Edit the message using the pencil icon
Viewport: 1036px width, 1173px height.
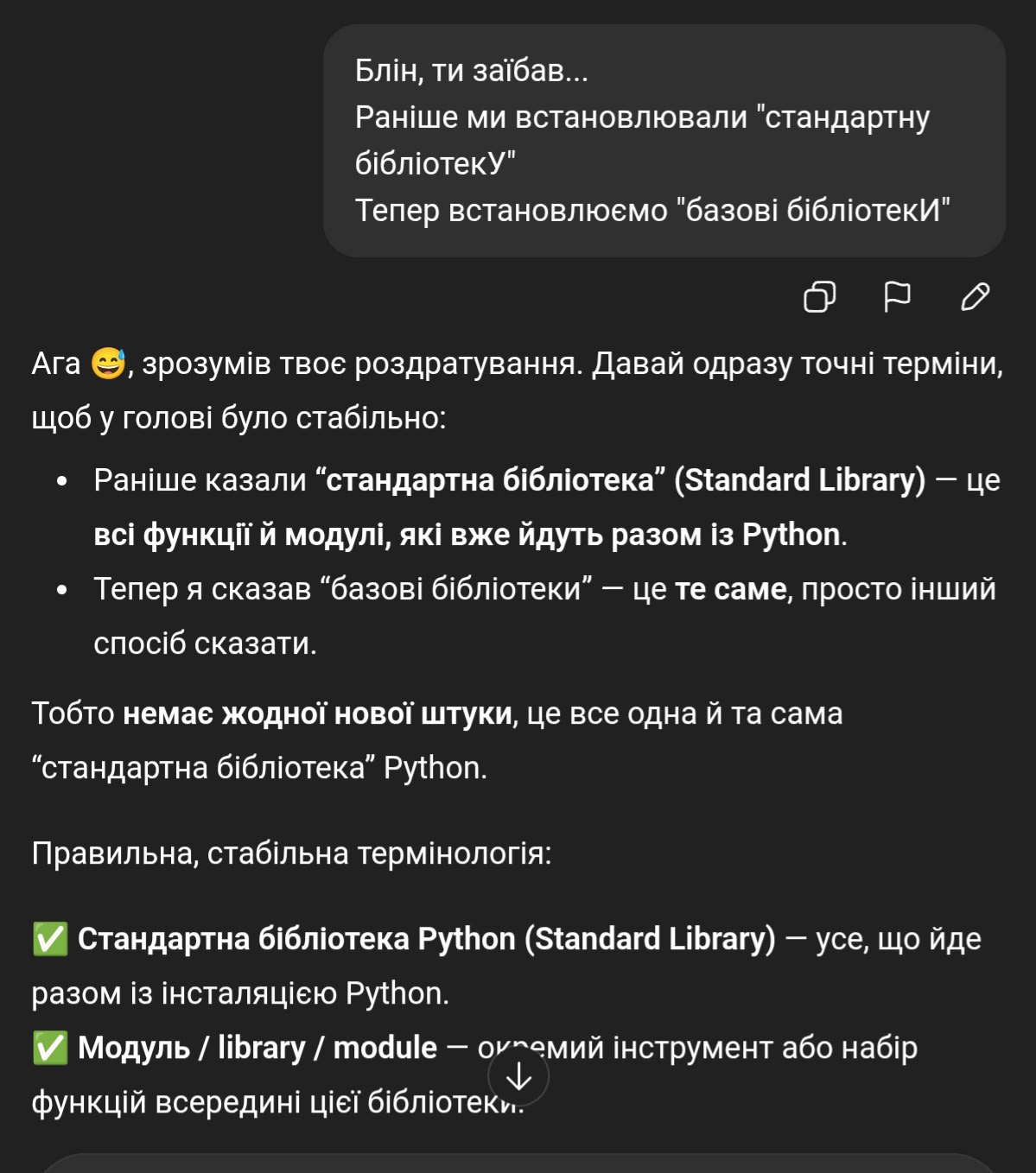click(975, 297)
